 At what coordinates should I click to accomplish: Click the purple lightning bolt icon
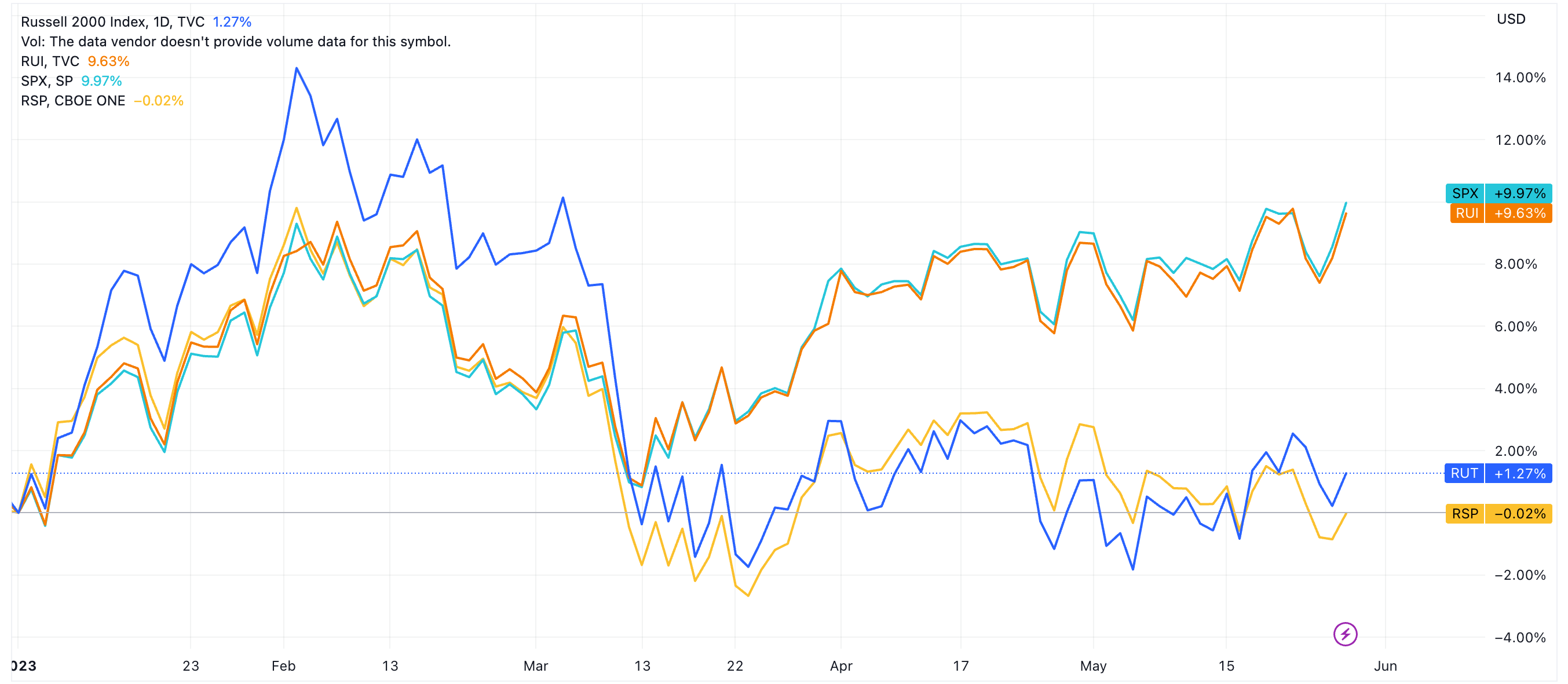click(x=1344, y=634)
